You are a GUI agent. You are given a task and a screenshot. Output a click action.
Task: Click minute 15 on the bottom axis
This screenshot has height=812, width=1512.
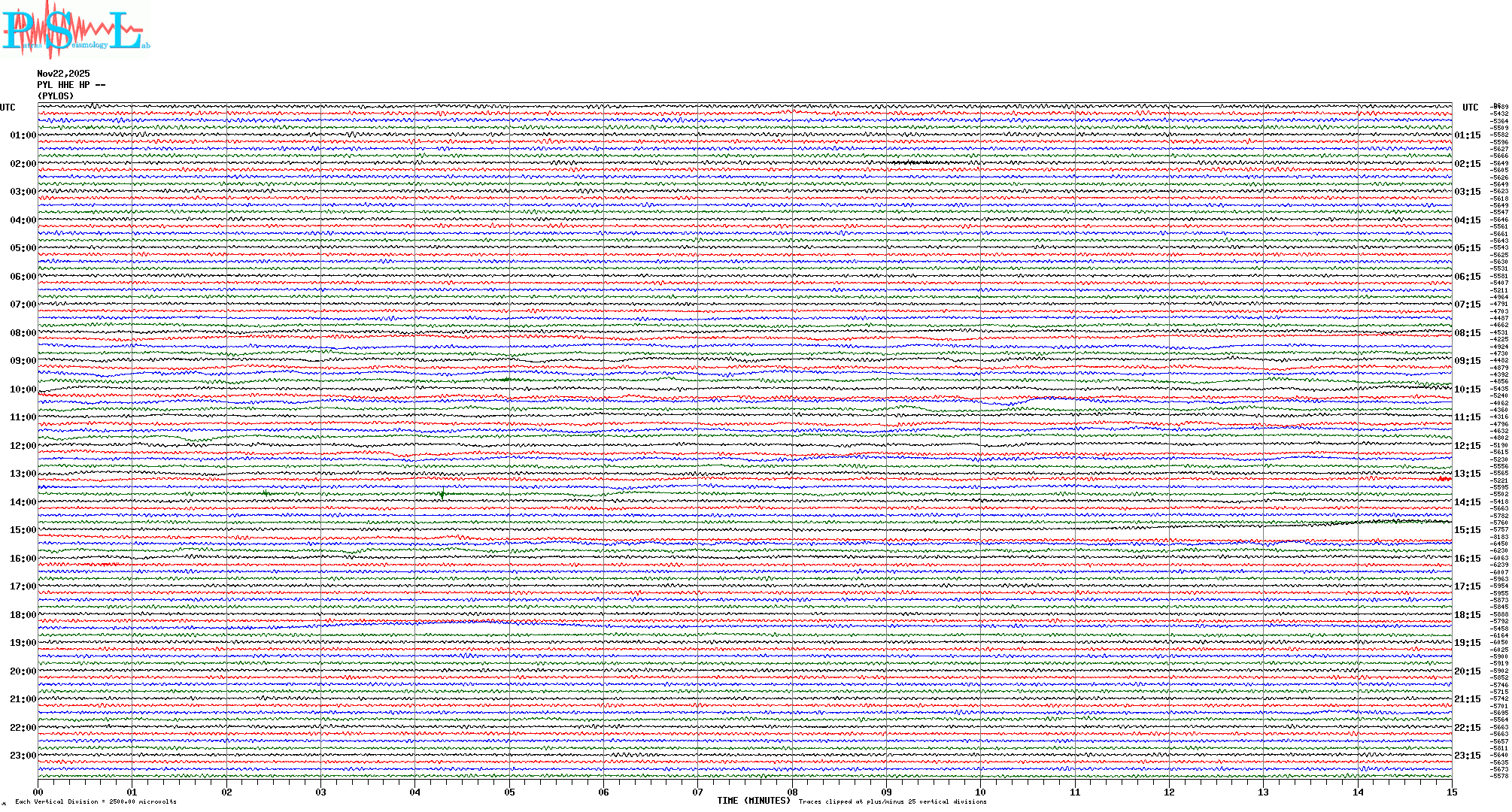pyautogui.click(x=1452, y=792)
